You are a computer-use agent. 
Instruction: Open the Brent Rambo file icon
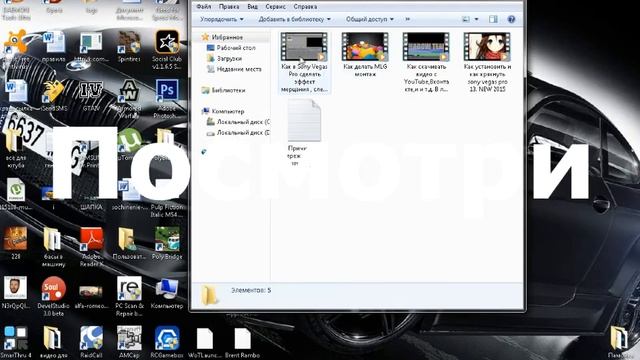tap(242, 343)
